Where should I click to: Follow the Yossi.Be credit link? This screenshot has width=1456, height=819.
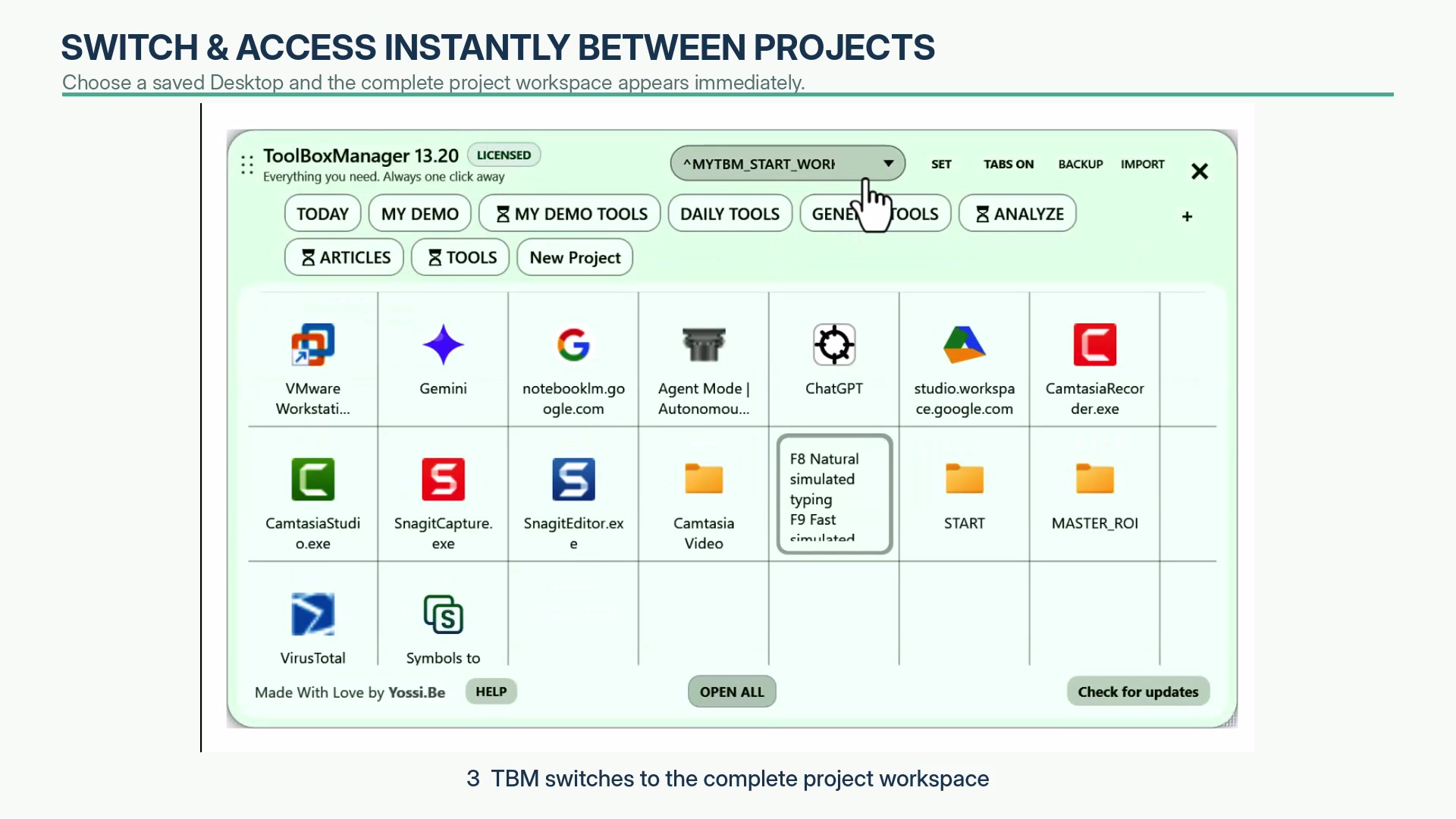[416, 692]
